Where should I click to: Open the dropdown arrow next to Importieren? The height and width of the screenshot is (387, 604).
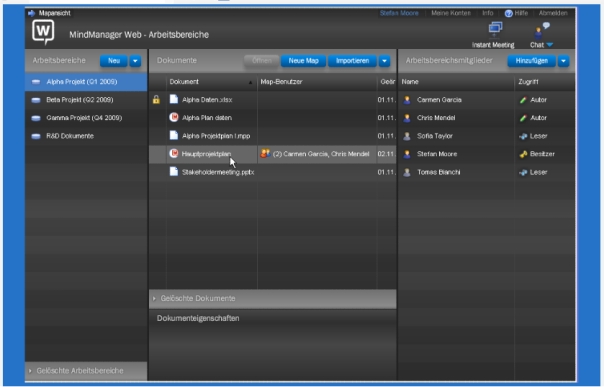point(384,61)
